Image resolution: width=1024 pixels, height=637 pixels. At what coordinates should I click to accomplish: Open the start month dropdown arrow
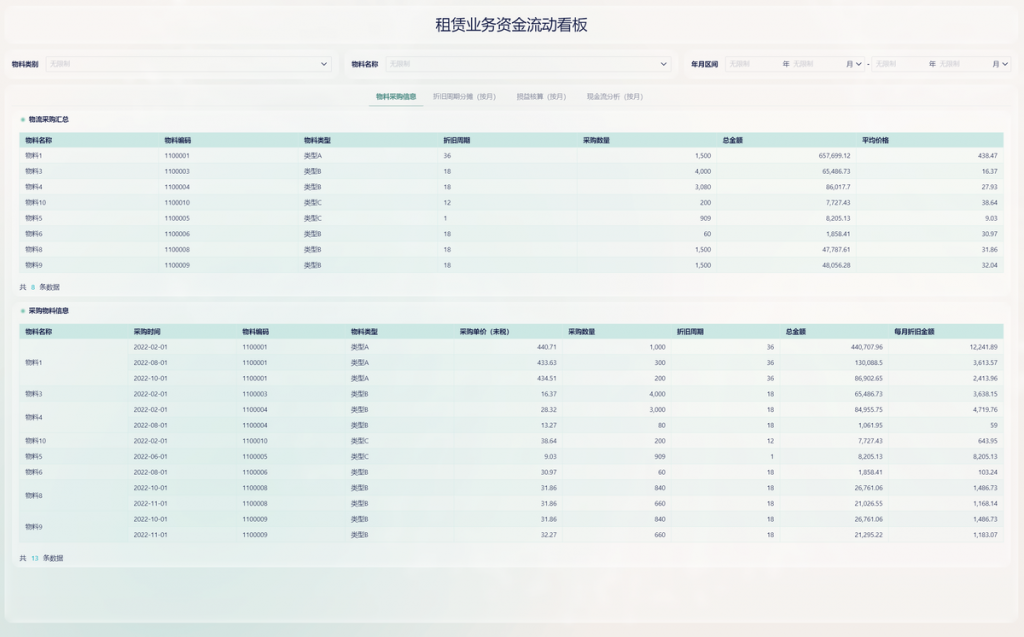858,64
